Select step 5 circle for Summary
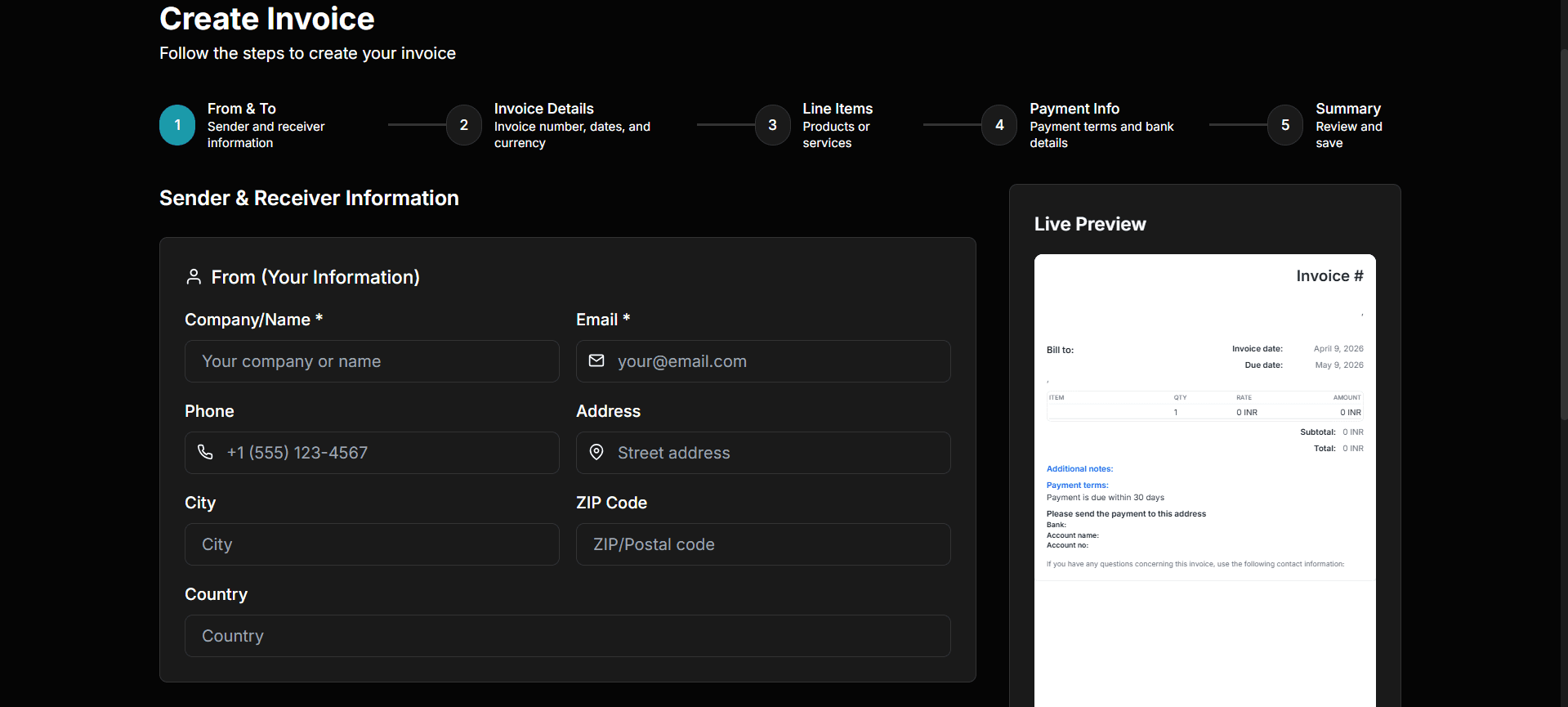Image resolution: width=1568 pixels, height=707 pixels. (1285, 125)
